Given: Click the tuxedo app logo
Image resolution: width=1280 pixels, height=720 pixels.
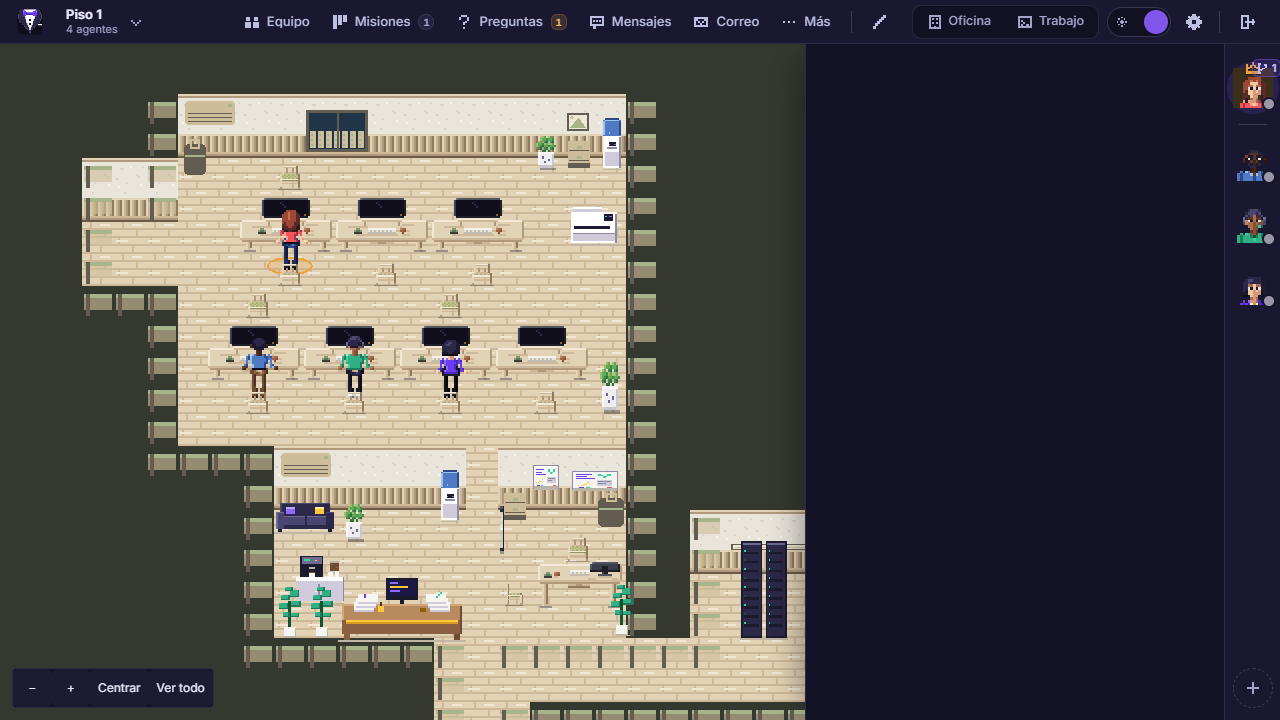Looking at the screenshot, I should [x=30, y=21].
